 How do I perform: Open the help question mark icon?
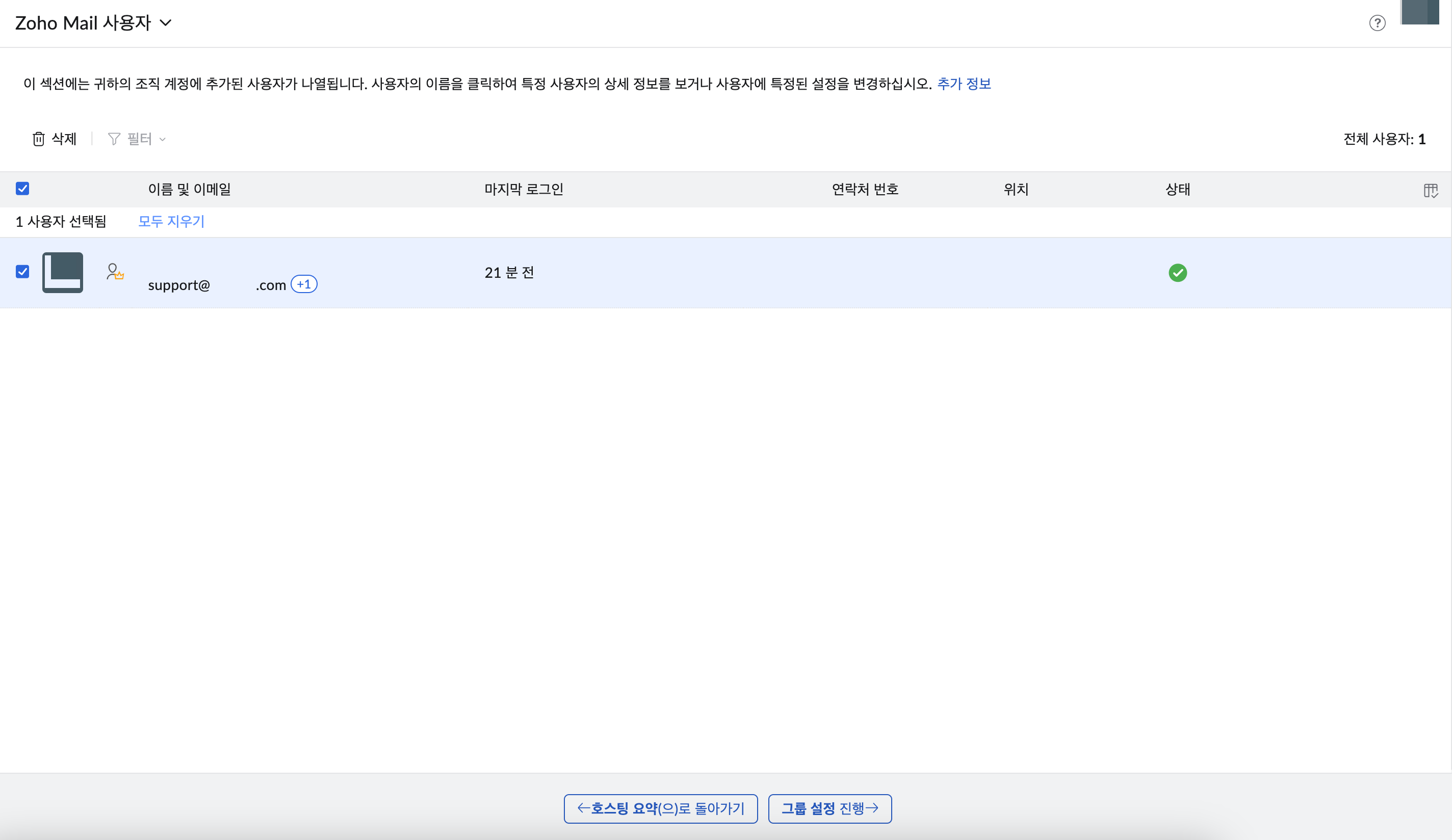[x=1377, y=23]
